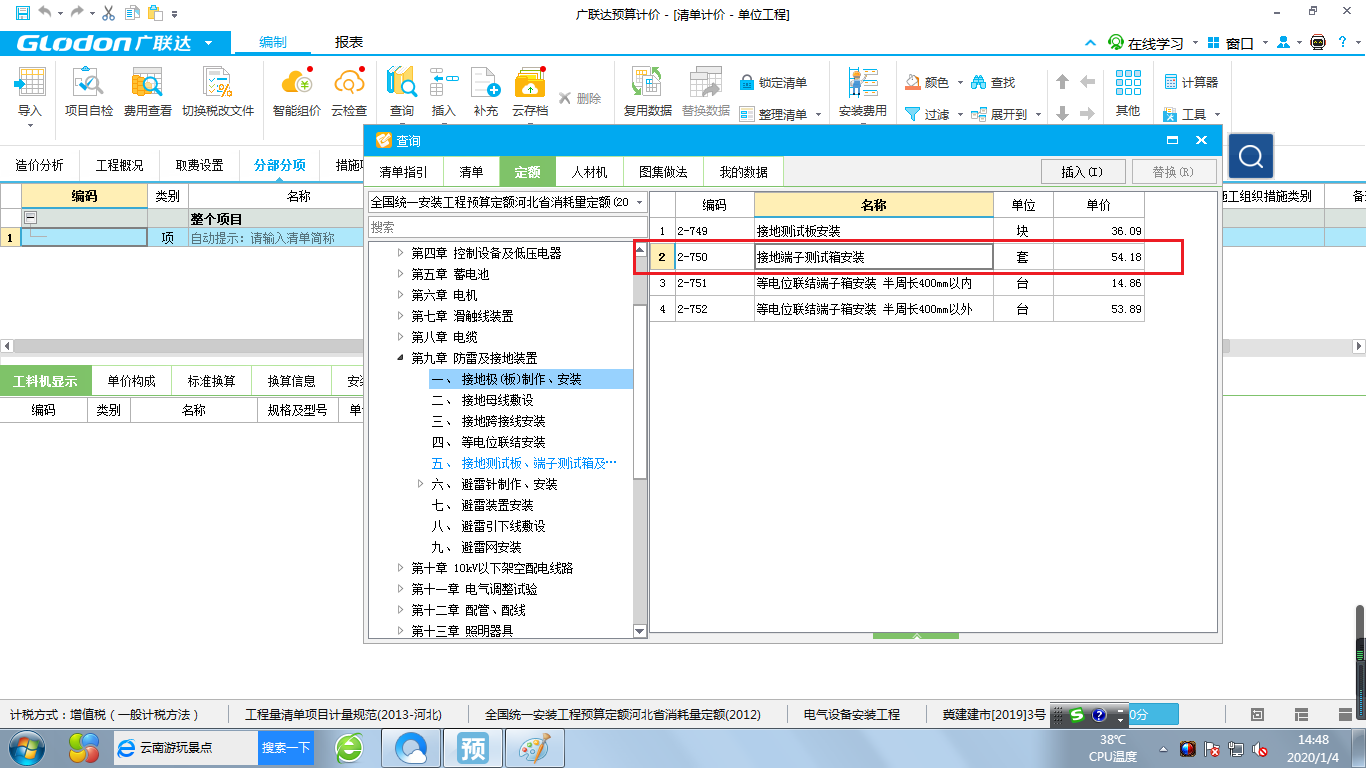Switch to 单价构成 tab
The width and height of the screenshot is (1366, 768).
[131, 381]
